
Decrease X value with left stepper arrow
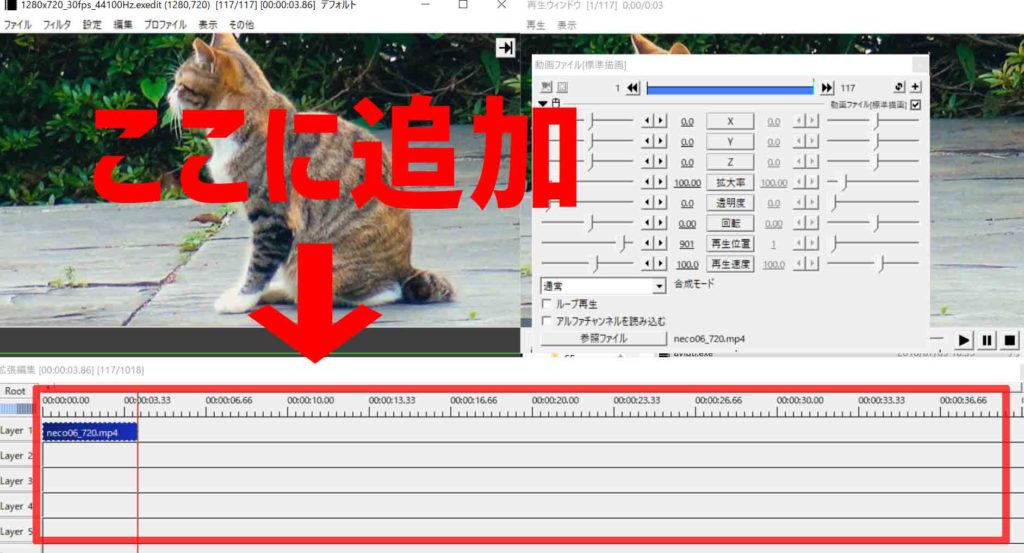pos(647,121)
